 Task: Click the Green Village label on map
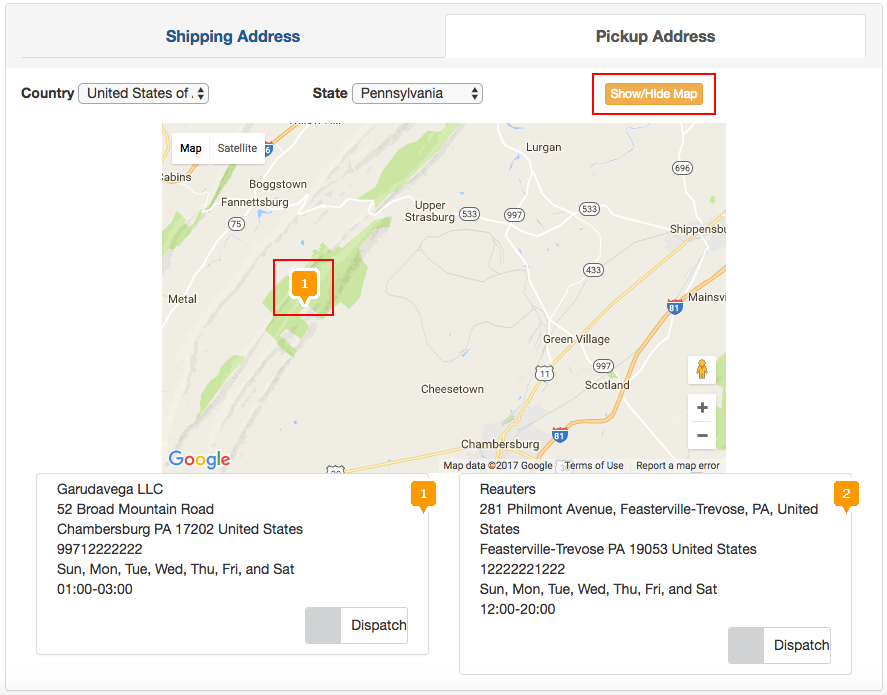click(576, 339)
